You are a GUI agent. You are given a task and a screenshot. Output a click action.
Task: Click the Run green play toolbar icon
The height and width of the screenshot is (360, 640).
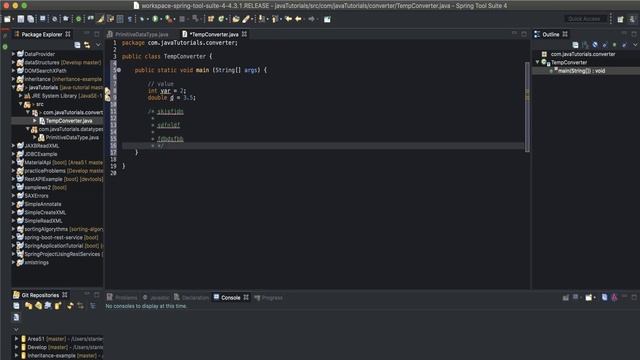pyautogui.click(x=155, y=19)
